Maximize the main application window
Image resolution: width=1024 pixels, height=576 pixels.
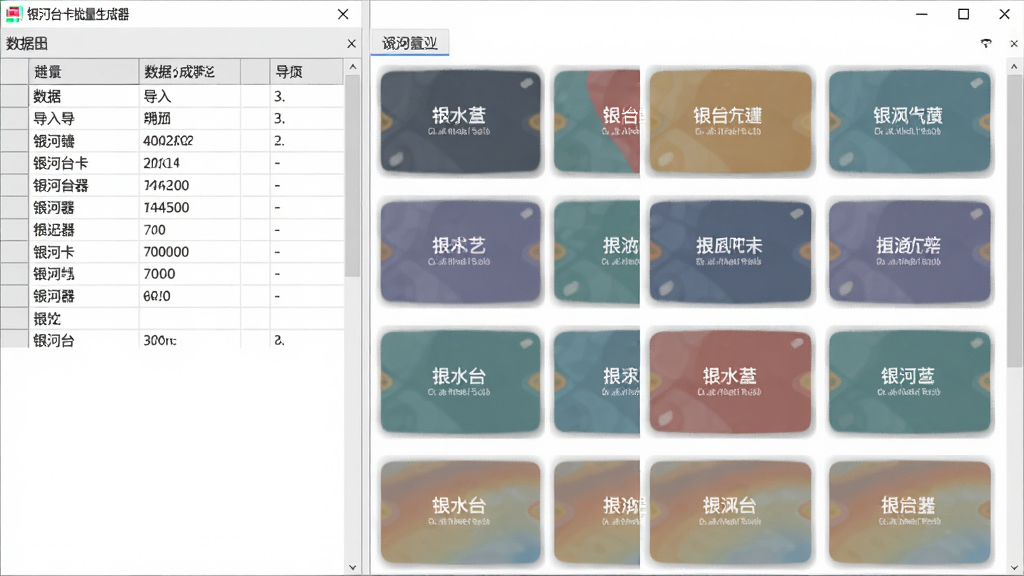pyautogui.click(x=963, y=14)
